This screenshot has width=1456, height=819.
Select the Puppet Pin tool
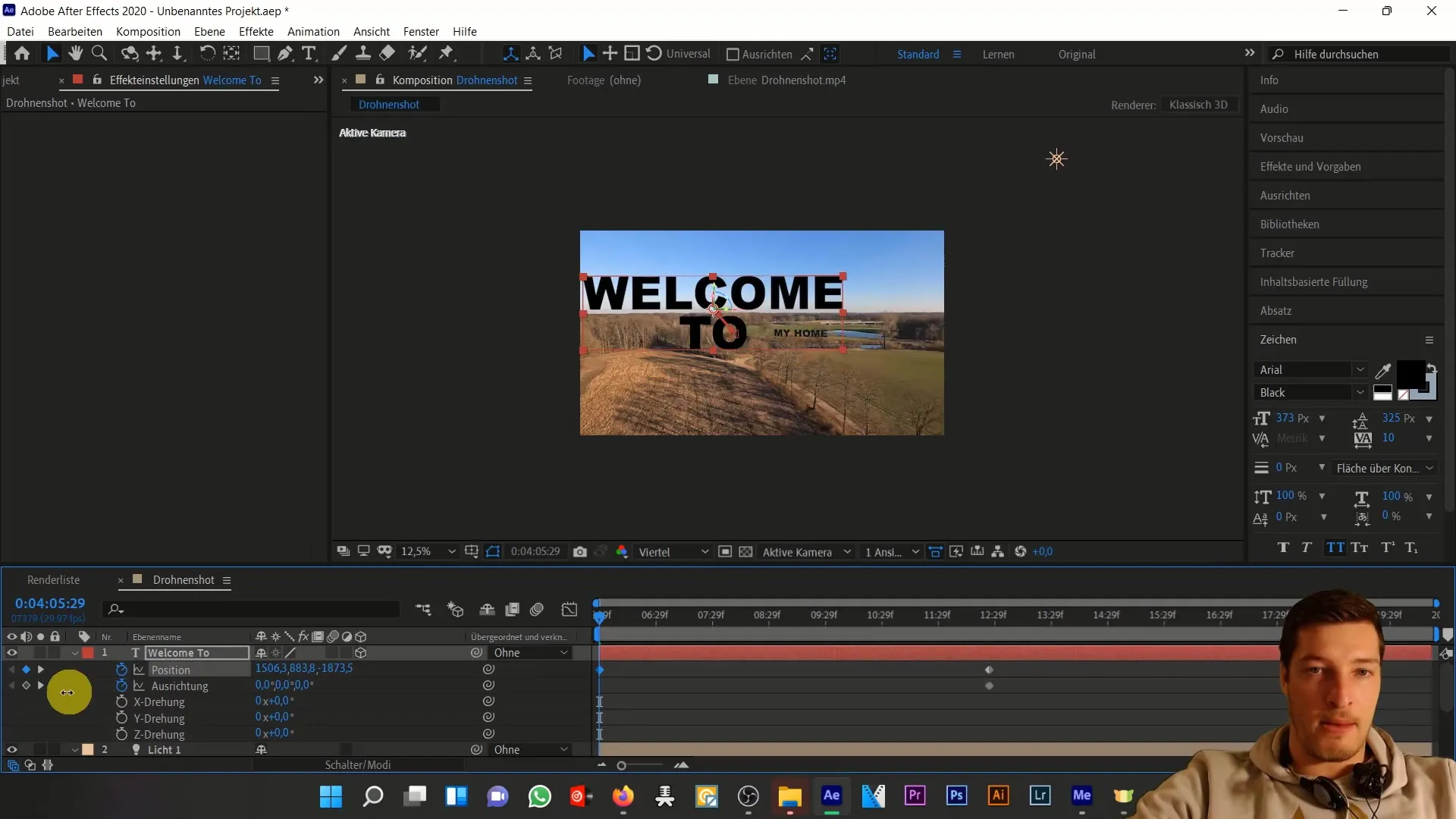(x=447, y=54)
